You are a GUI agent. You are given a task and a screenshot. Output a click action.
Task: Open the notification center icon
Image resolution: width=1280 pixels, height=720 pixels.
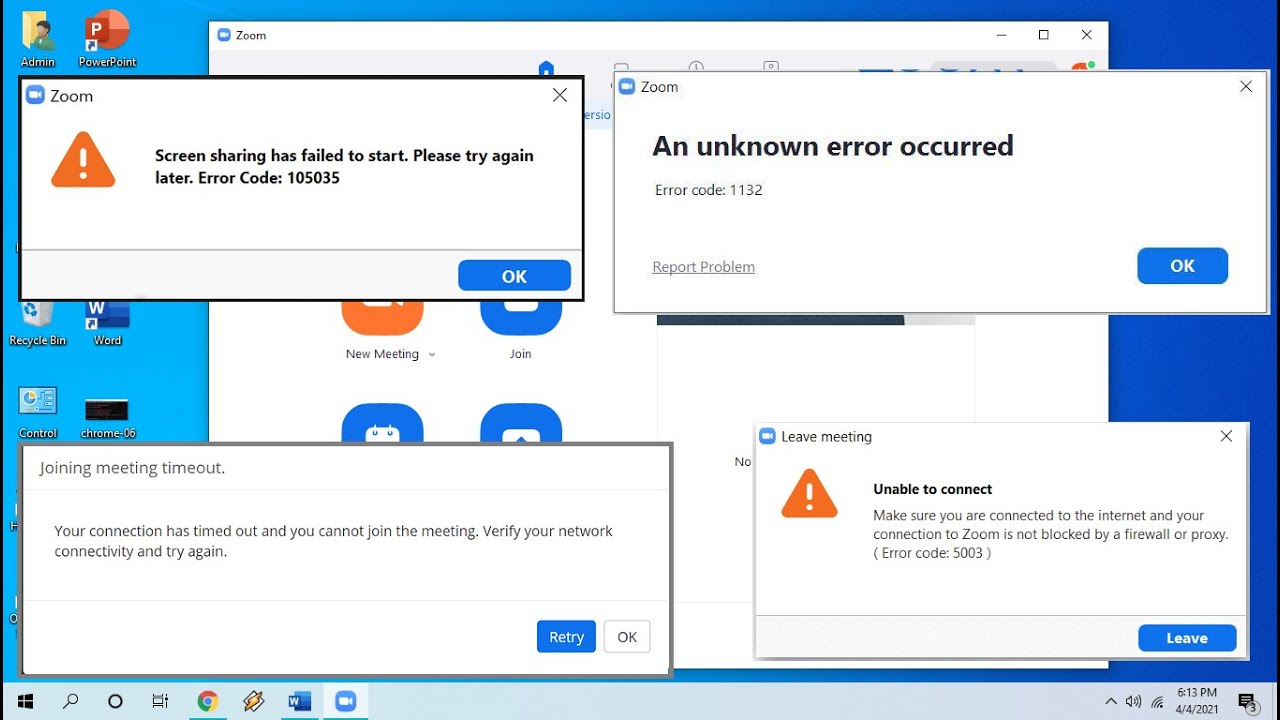(1248, 702)
